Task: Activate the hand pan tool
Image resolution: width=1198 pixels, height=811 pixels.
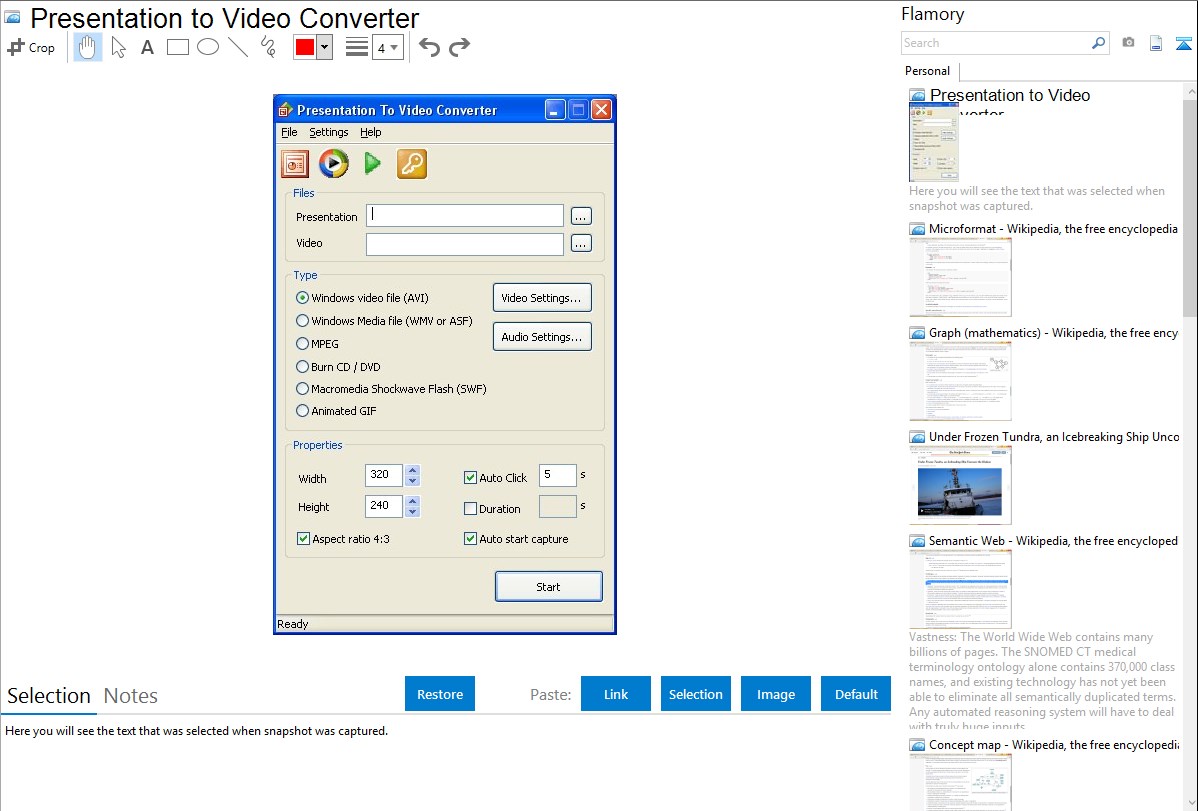Action: click(x=88, y=47)
